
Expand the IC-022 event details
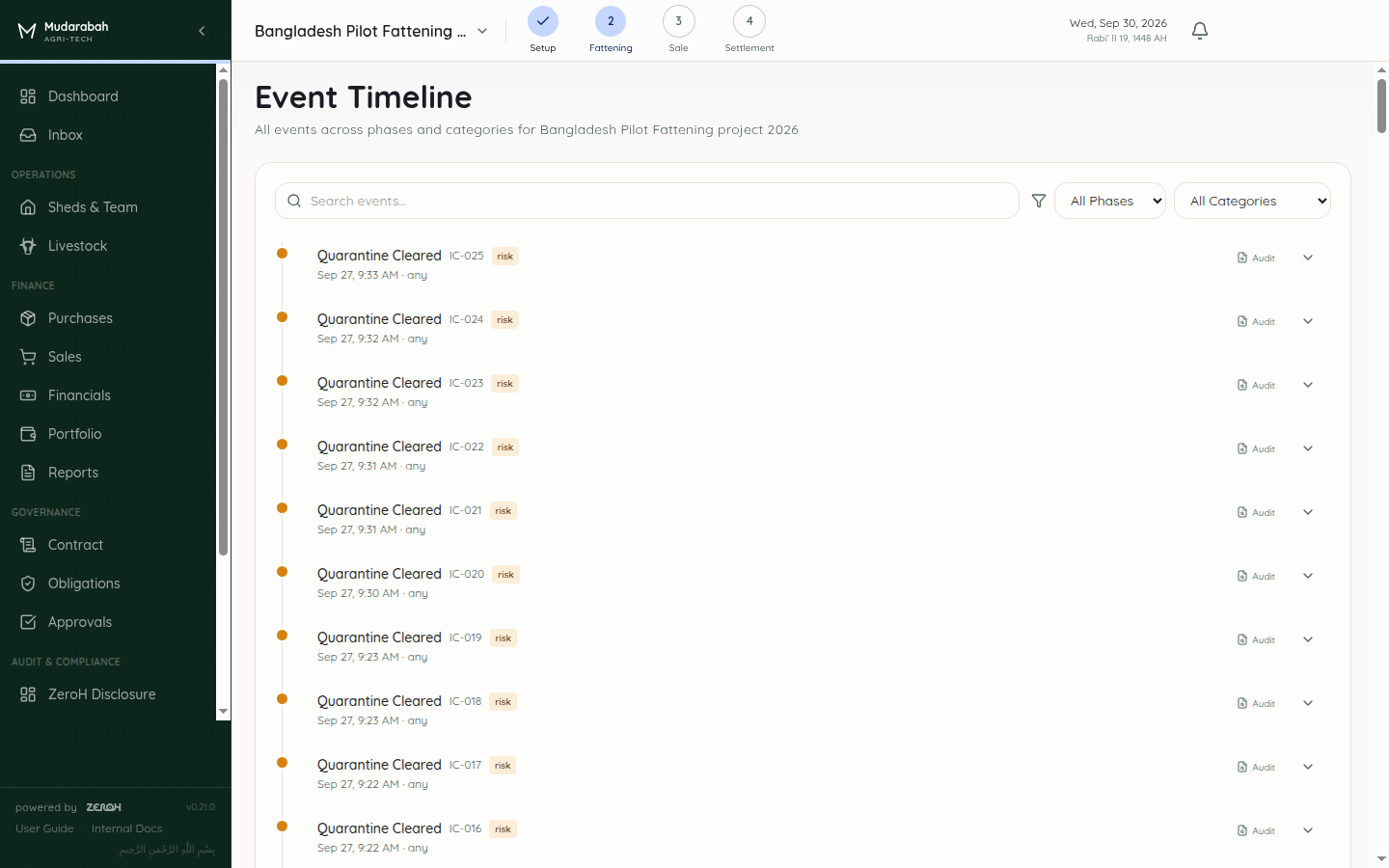1308,448
